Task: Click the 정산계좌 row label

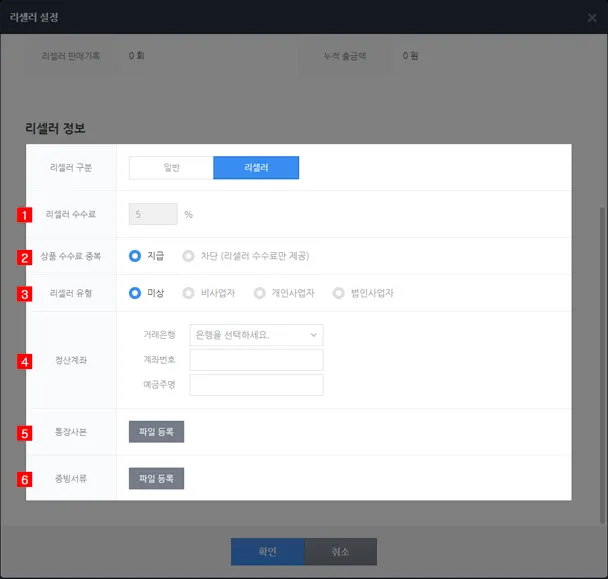Action: click(x=71, y=360)
